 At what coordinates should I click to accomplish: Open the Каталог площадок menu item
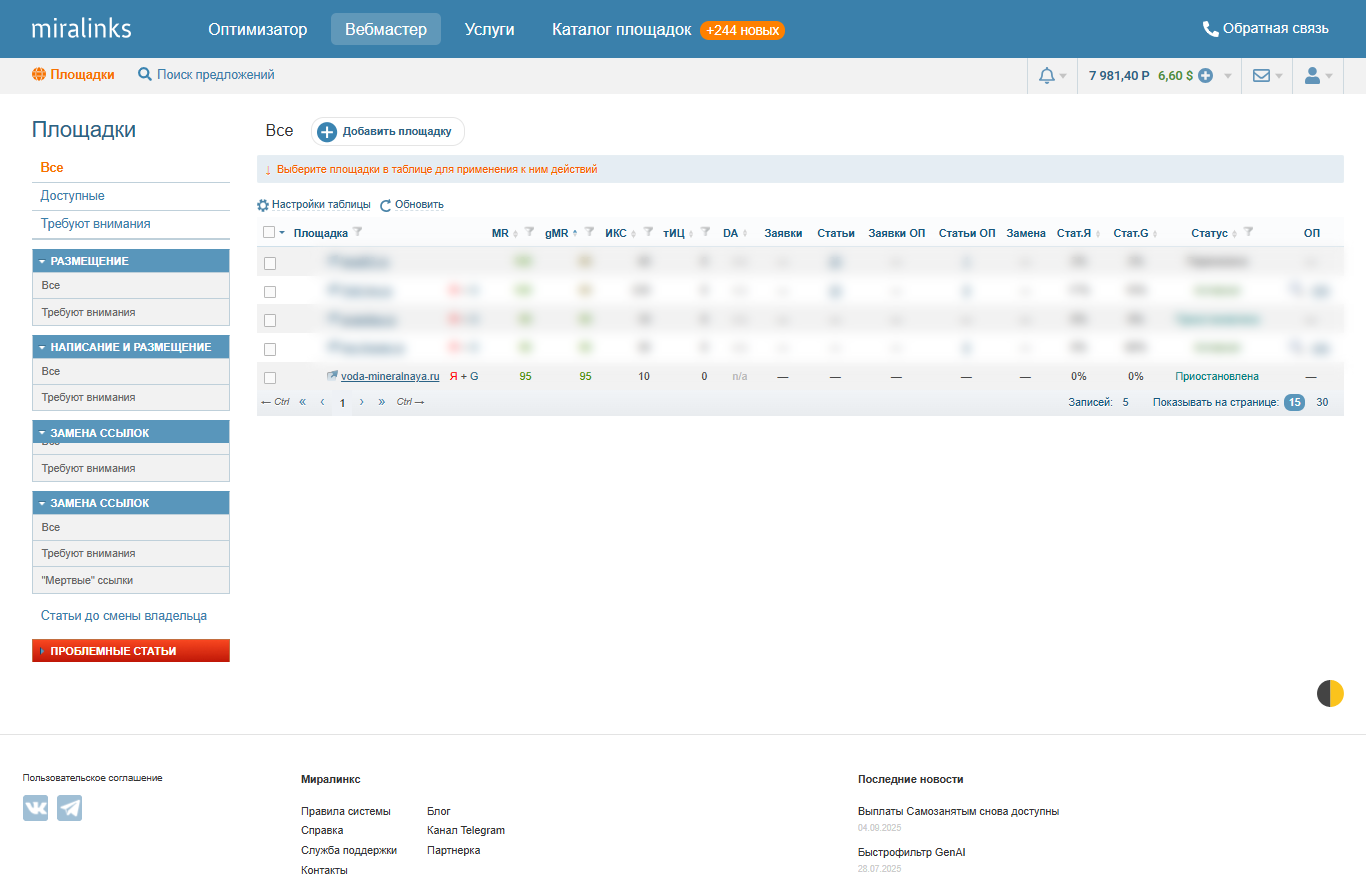(x=621, y=29)
